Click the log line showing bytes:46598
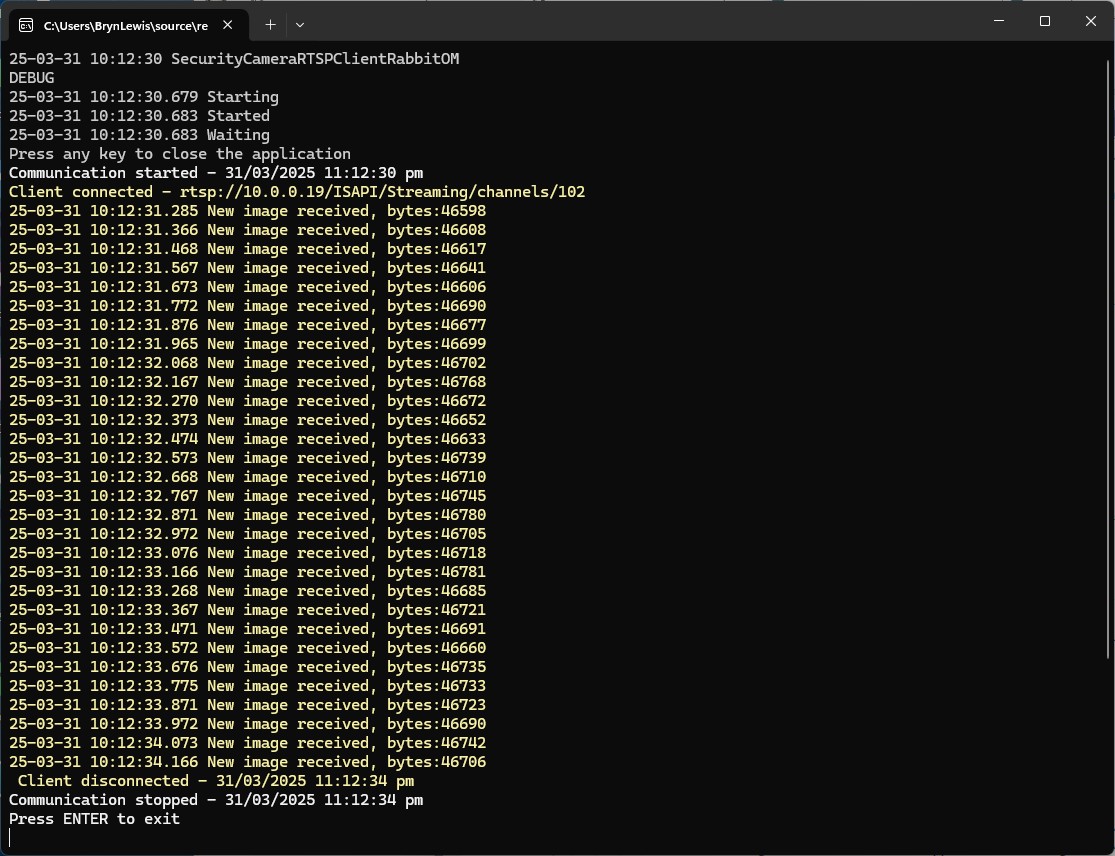Viewport: 1115px width, 856px height. point(247,211)
